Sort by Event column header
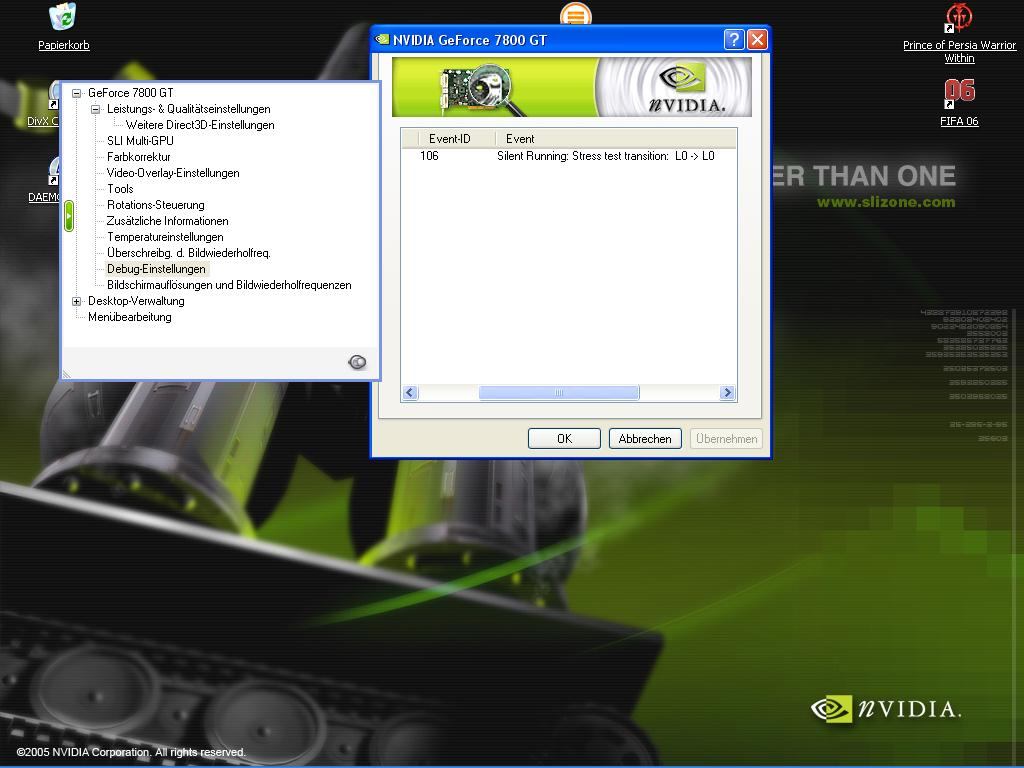 click(616, 138)
